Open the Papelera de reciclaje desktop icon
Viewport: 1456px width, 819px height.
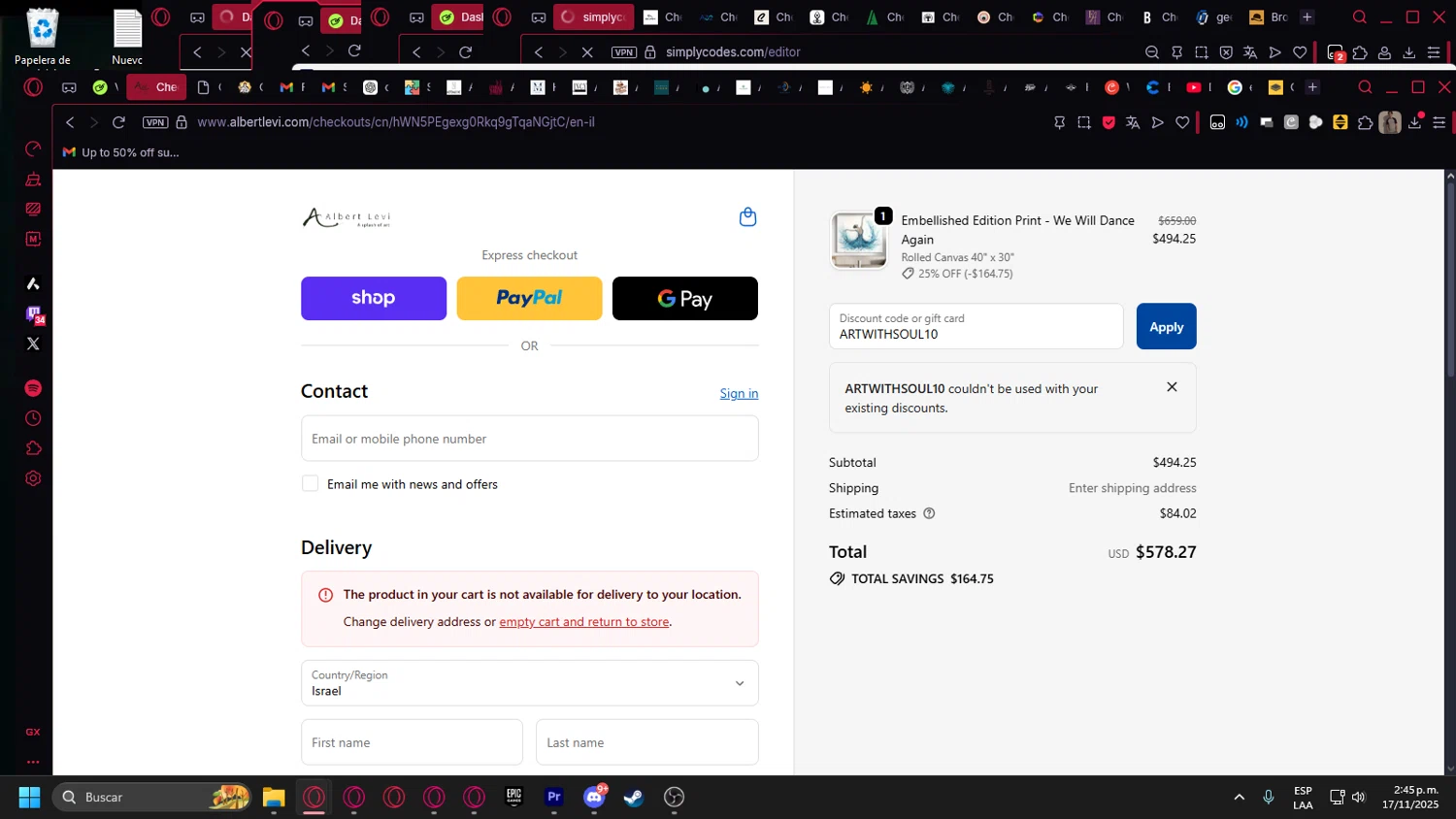pos(42,37)
